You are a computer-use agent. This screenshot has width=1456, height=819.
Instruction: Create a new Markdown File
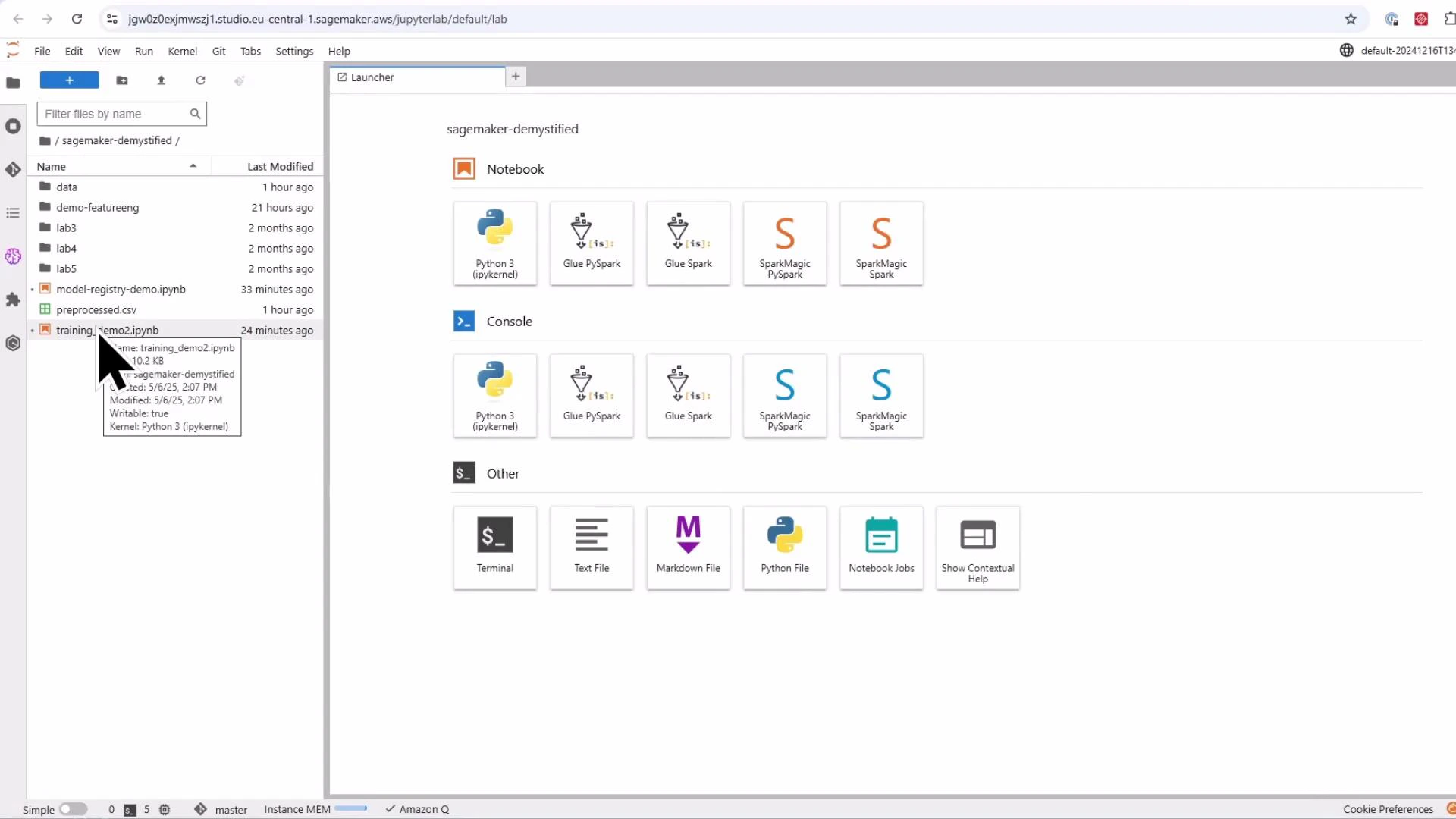tap(688, 547)
